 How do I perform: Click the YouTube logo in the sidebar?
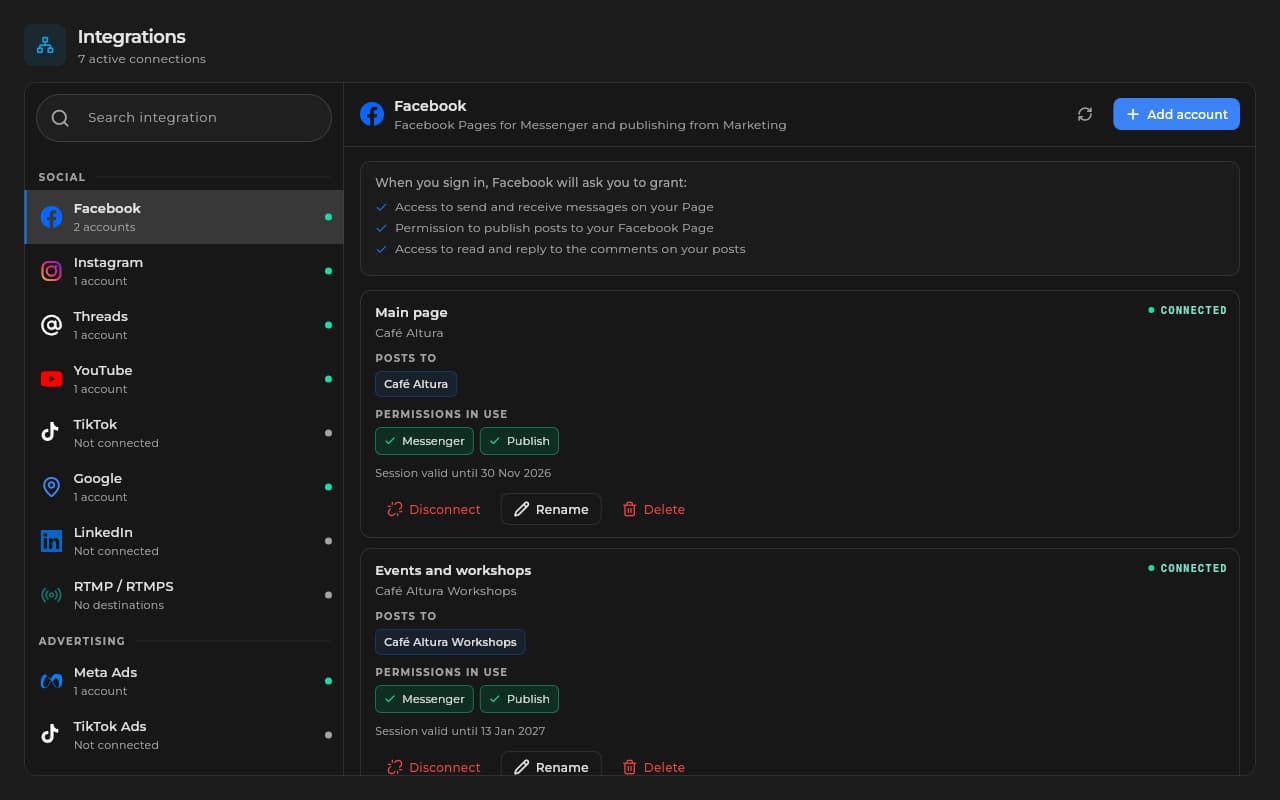pyautogui.click(x=51, y=379)
